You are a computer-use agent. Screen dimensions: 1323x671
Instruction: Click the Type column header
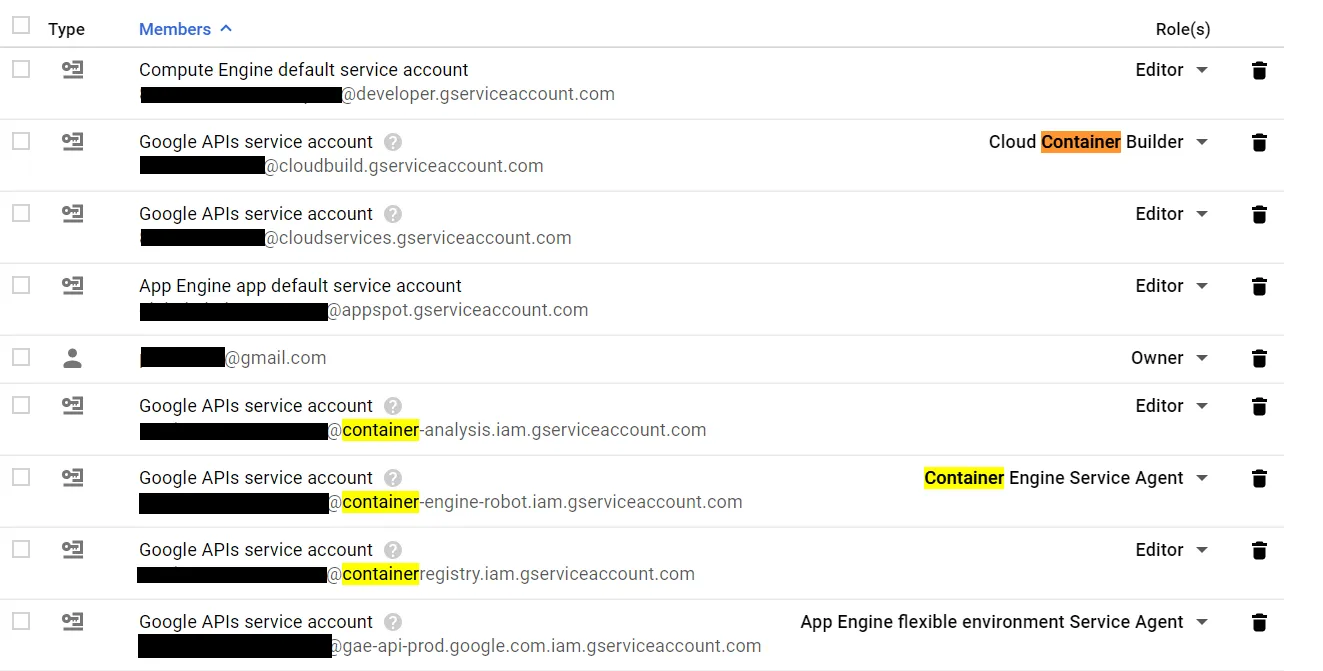click(x=67, y=29)
